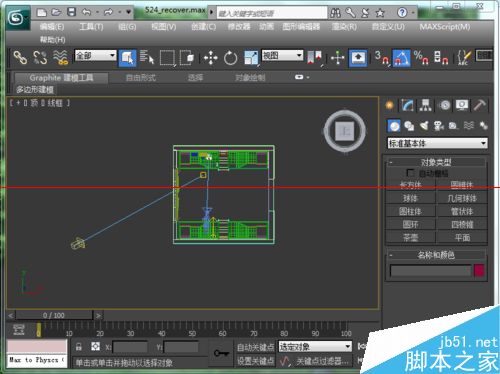Click the wrench subscription icon in title bar
Screen dimensions: 500x374
(350, 13)
